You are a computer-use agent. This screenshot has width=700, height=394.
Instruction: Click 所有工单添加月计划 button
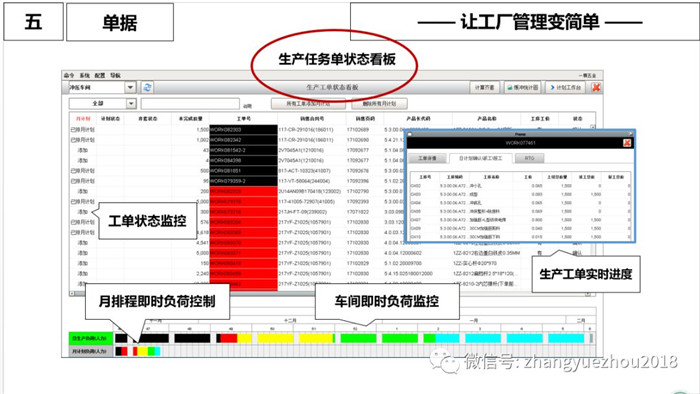click(x=308, y=104)
